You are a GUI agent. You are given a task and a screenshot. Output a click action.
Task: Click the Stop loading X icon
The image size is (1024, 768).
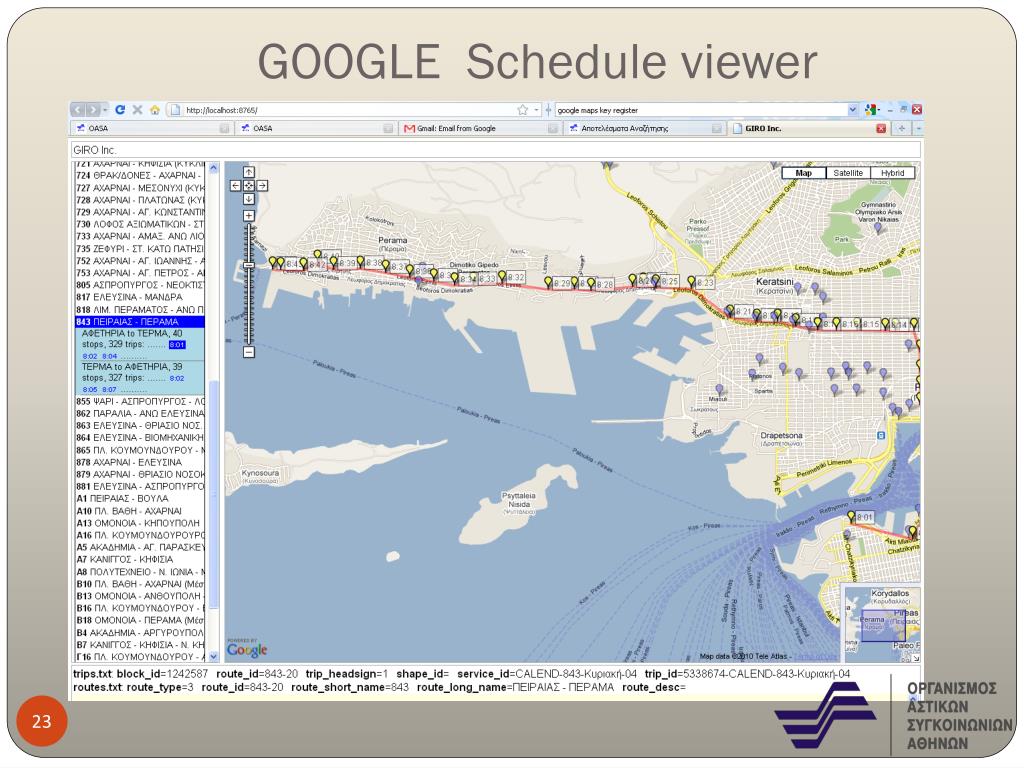[137, 110]
